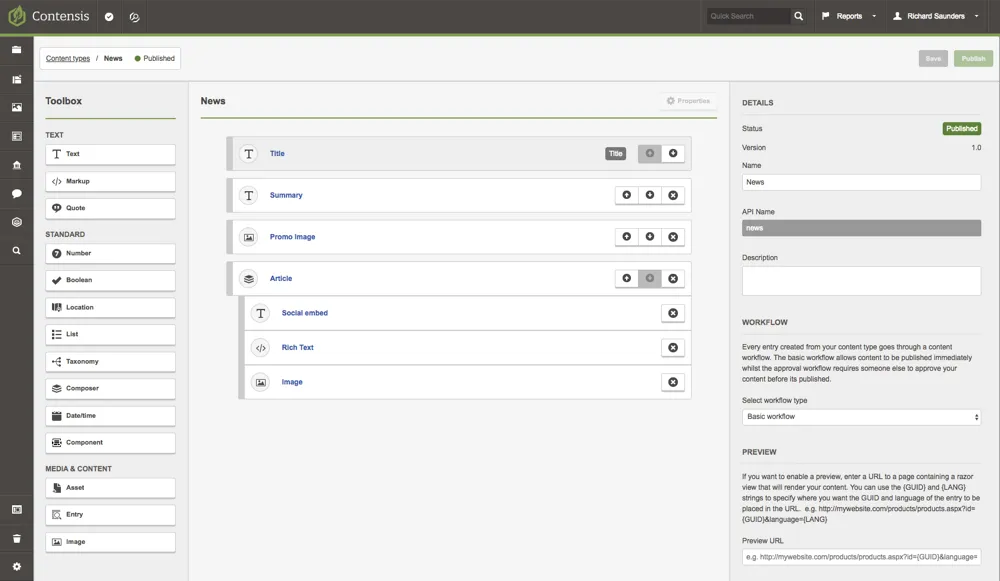Click the search magnifier next to Quick Search

point(798,16)
